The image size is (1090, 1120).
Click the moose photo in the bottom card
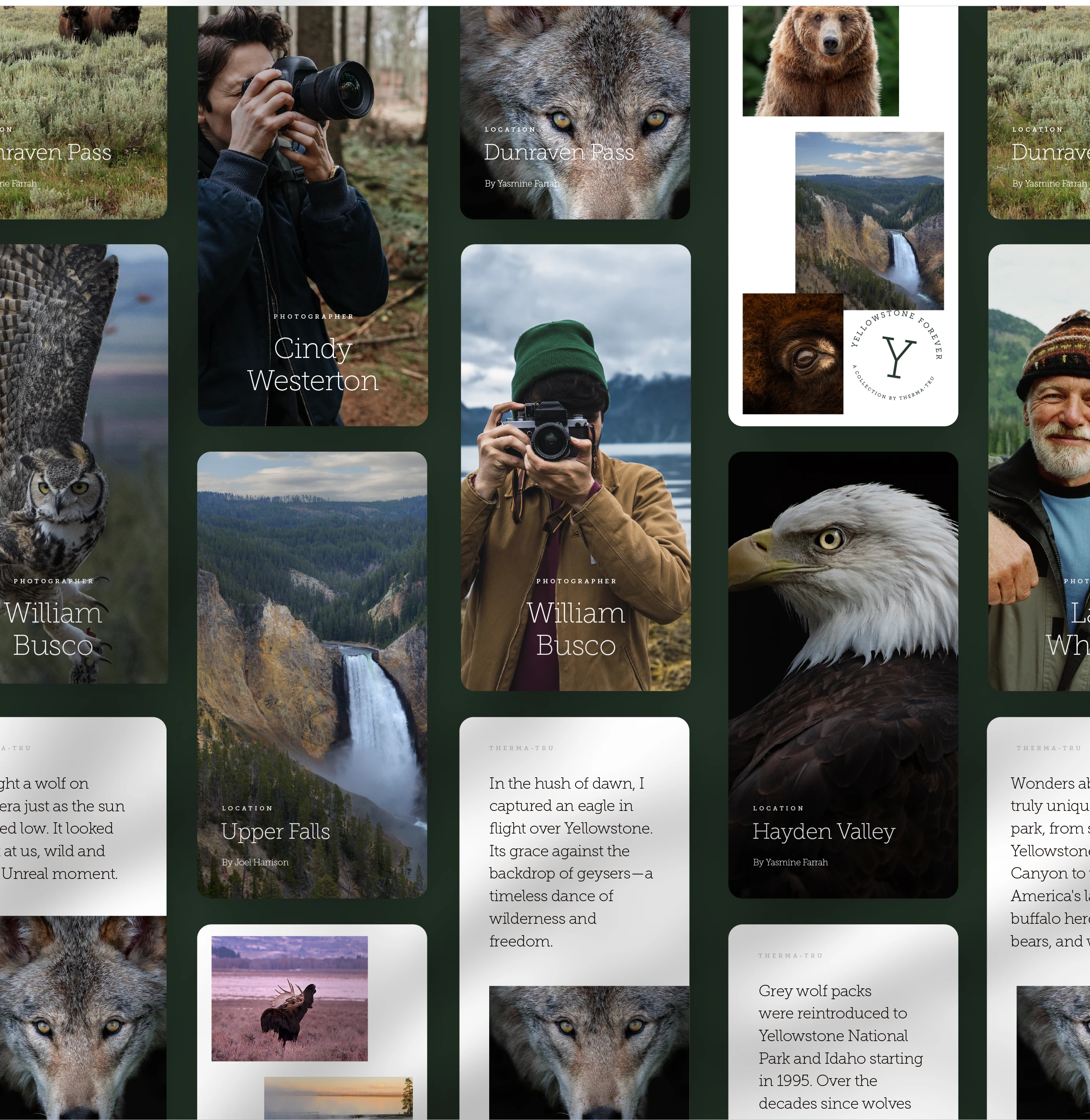pyautogui.click(x=290, y=998)
